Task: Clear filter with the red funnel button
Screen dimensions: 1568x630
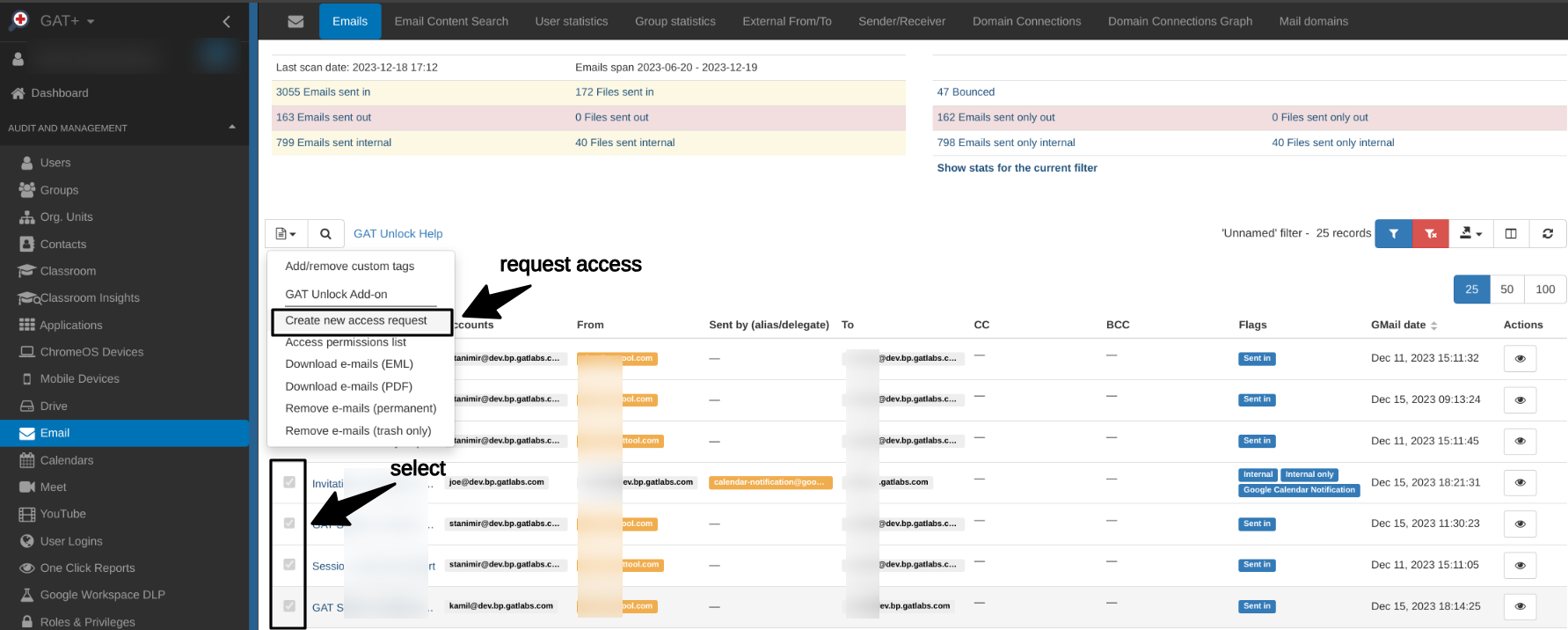Action: [1431, 233]
